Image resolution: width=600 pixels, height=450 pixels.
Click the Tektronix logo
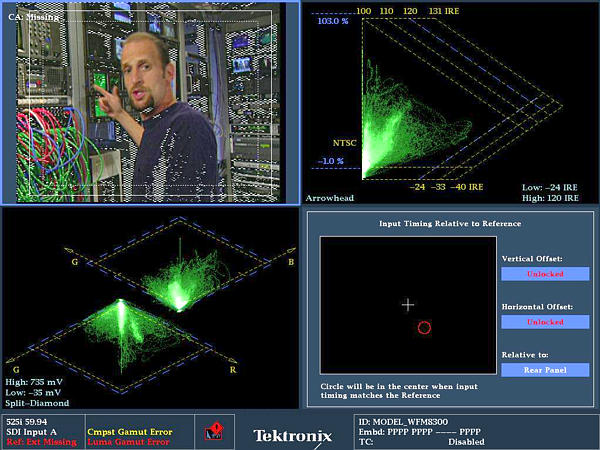coord(292,436)
